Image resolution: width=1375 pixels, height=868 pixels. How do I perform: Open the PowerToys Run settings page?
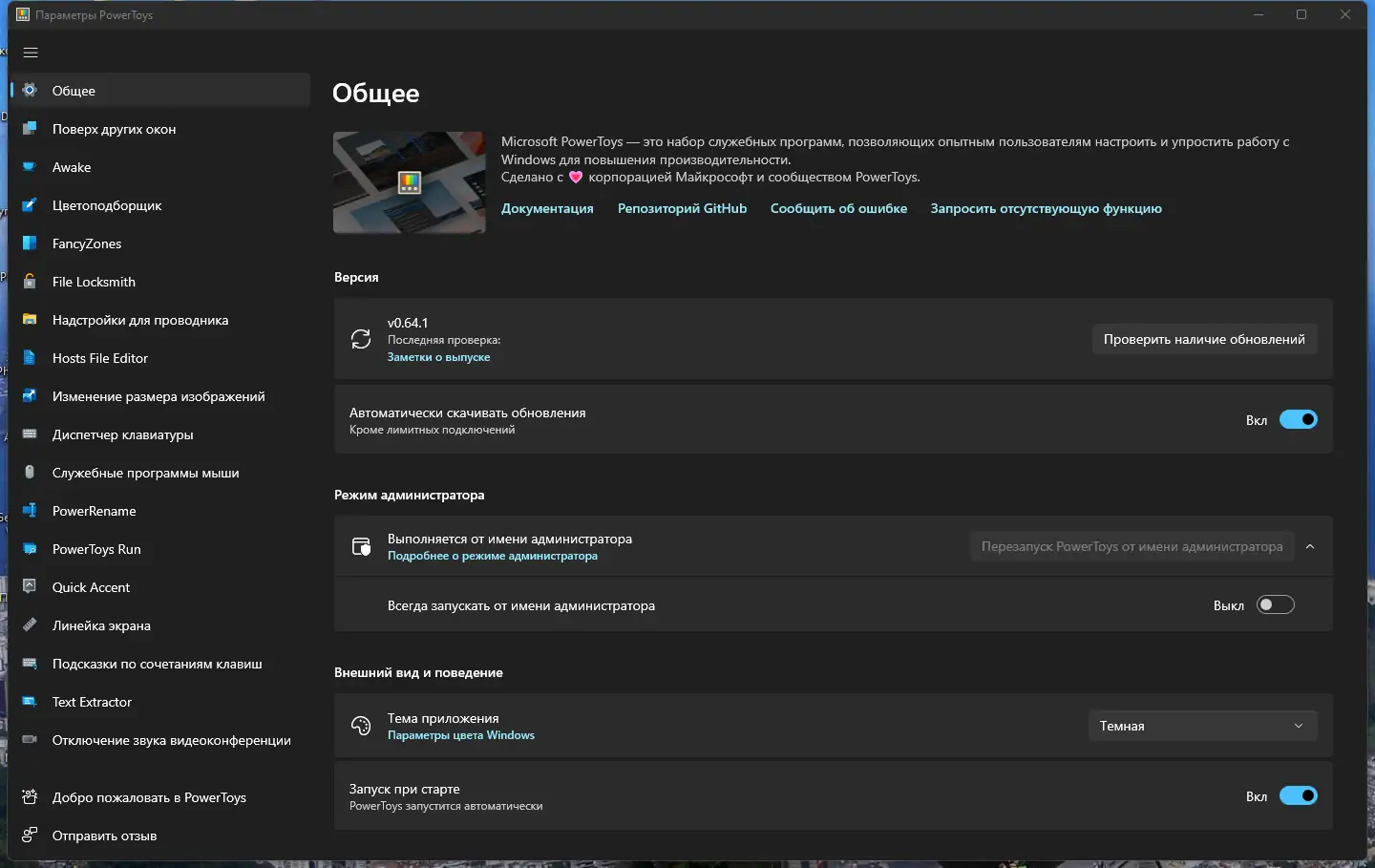tap(96, 549)
